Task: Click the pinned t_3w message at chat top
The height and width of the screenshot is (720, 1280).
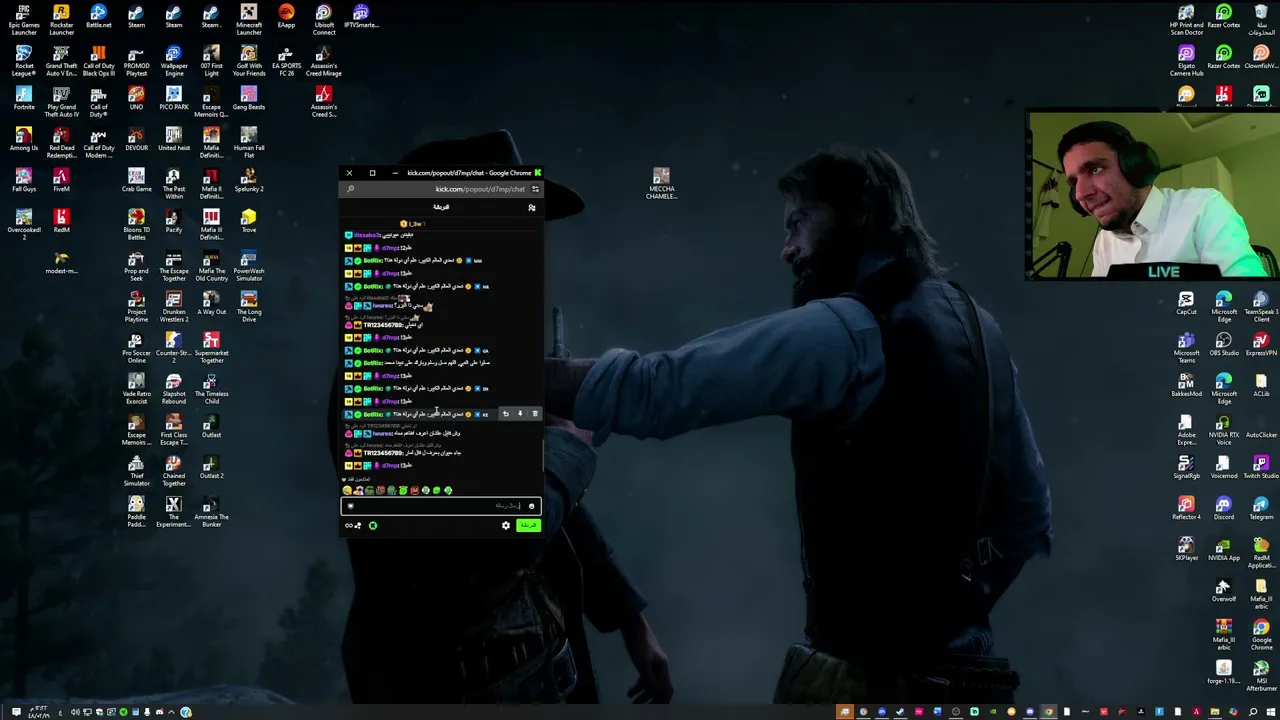Action: click(414, 224)
